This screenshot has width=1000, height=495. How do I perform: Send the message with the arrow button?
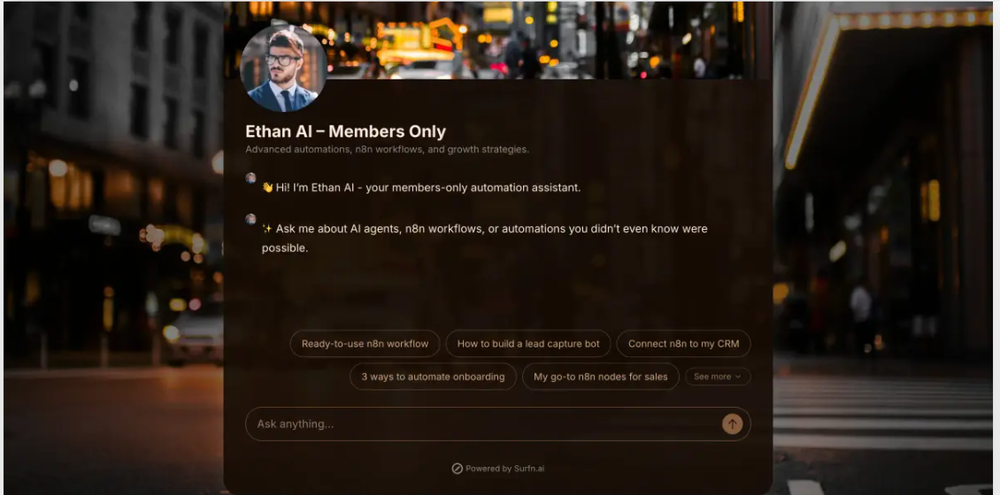[x=732, y=424]
